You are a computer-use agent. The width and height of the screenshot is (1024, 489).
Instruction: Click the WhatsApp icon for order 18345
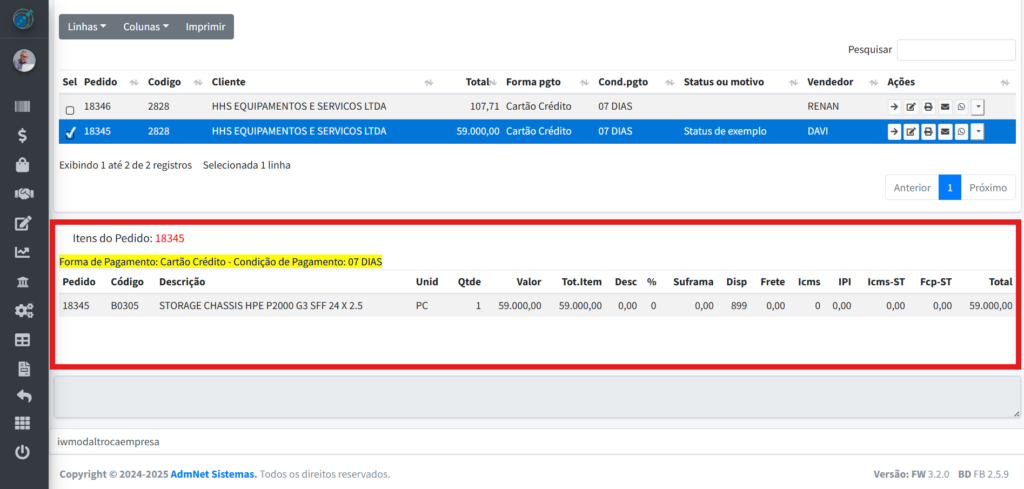pos(961,132)
